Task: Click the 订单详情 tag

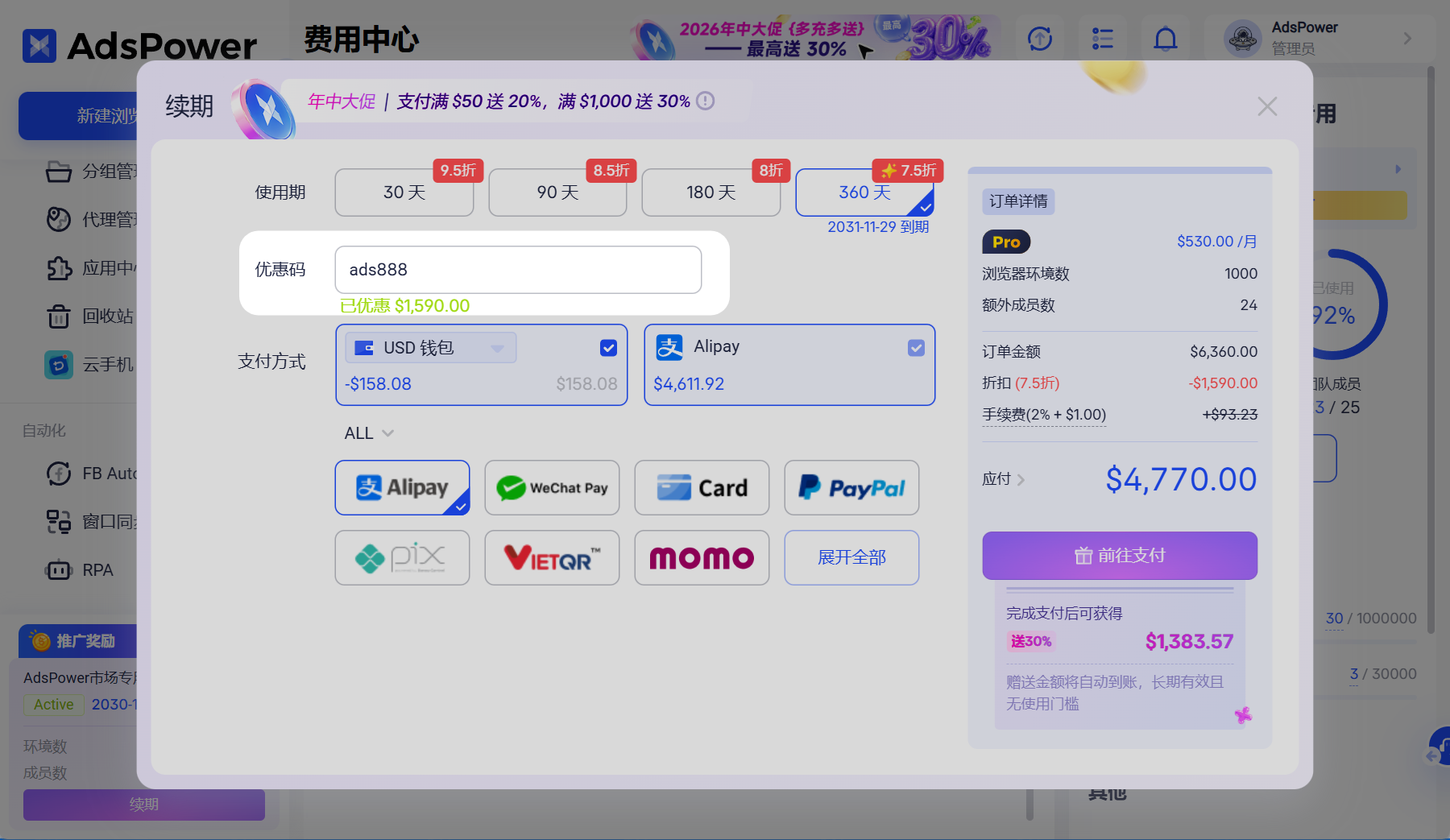Action: click(x=1018, y=201)
